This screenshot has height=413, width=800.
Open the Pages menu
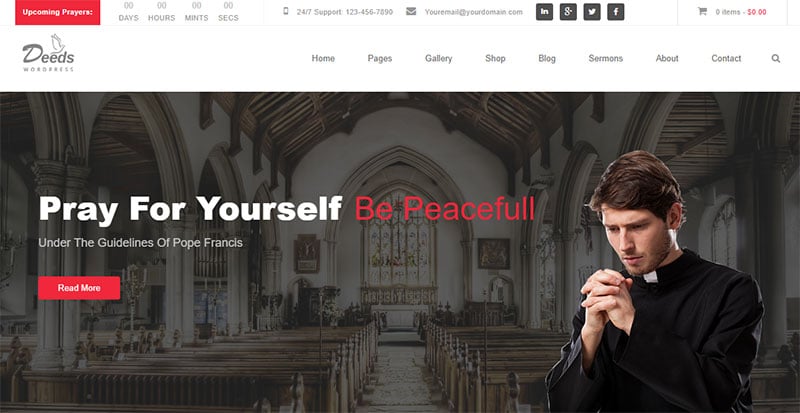380,59
